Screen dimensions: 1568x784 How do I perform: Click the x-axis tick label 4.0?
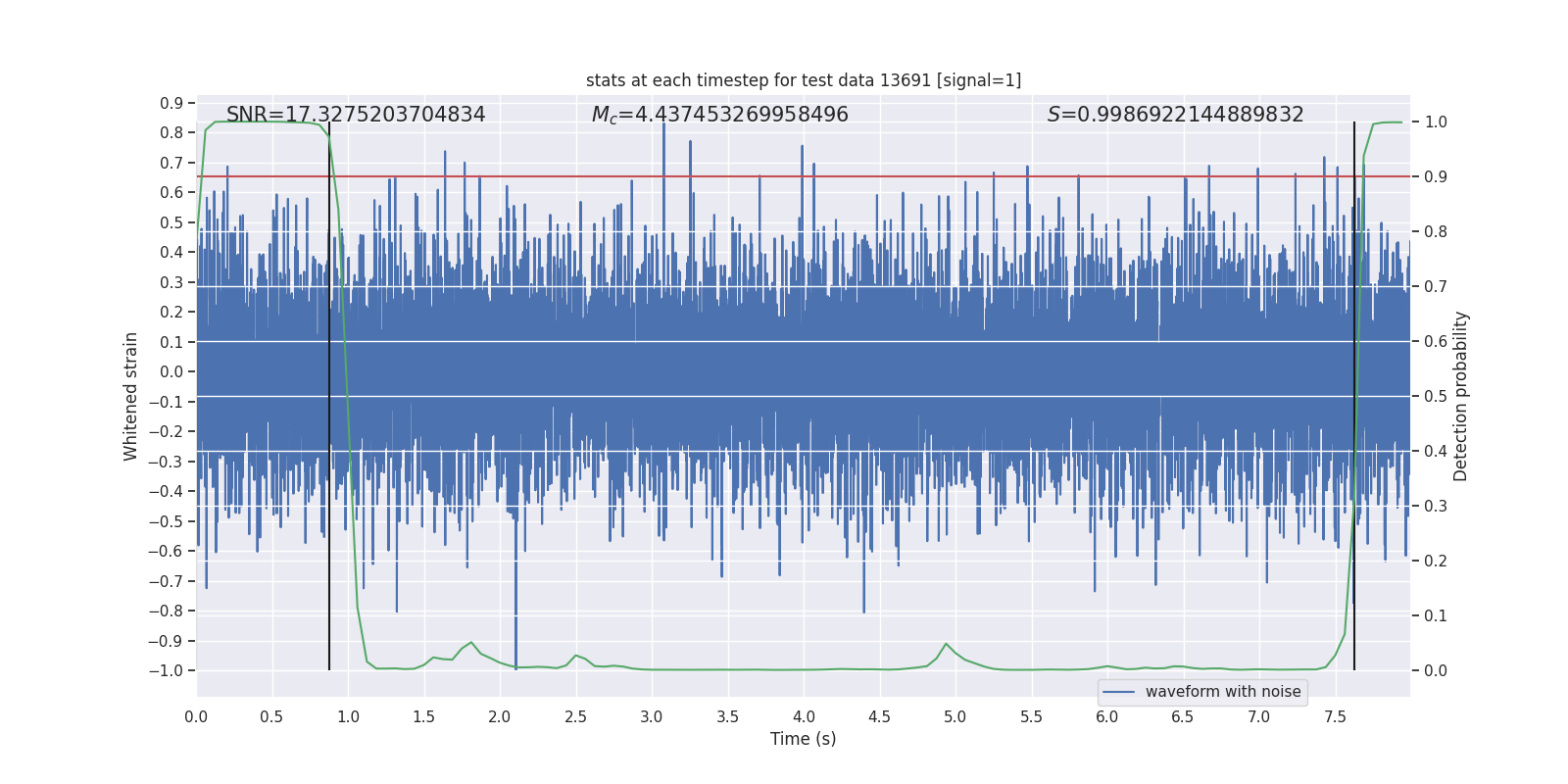click(804, 716)
